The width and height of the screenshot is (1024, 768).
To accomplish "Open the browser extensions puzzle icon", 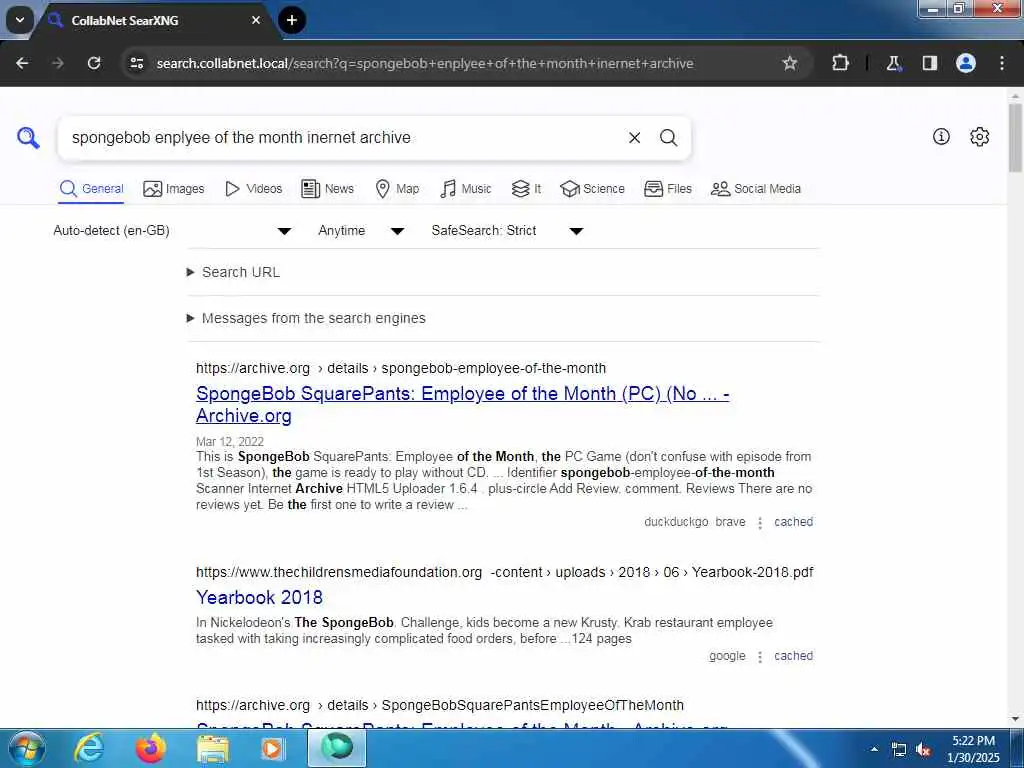I will [840, 63].
